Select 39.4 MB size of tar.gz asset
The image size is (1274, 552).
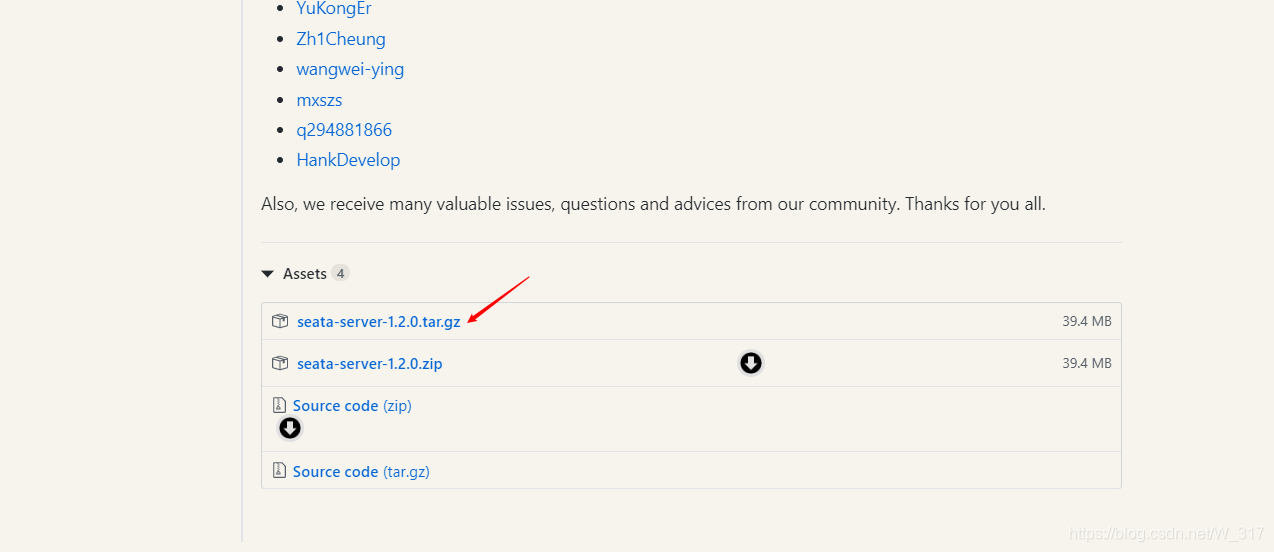(x=1087, y=322)
